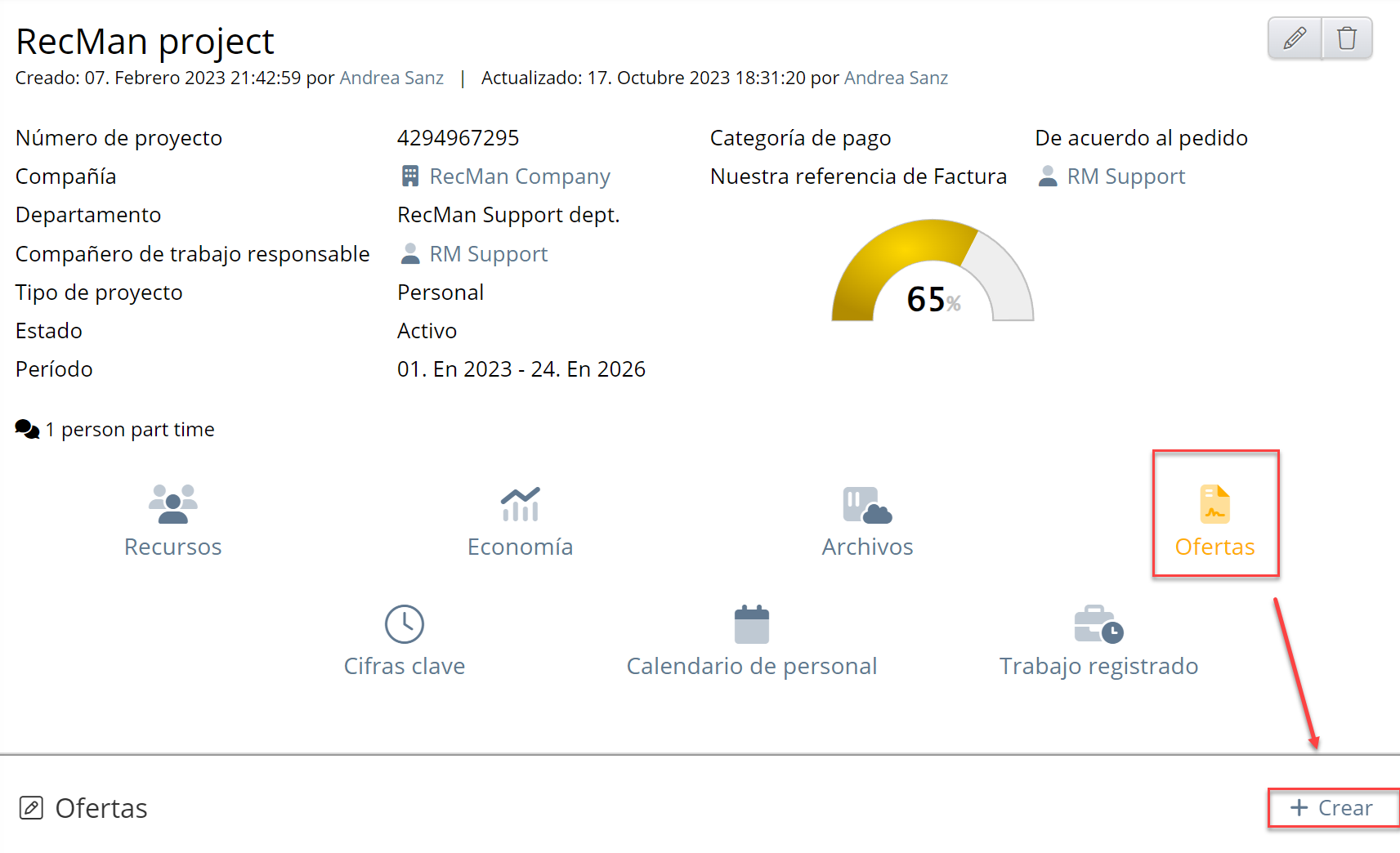Open the Calendario de personal calendar icon

tap(751, 624)
